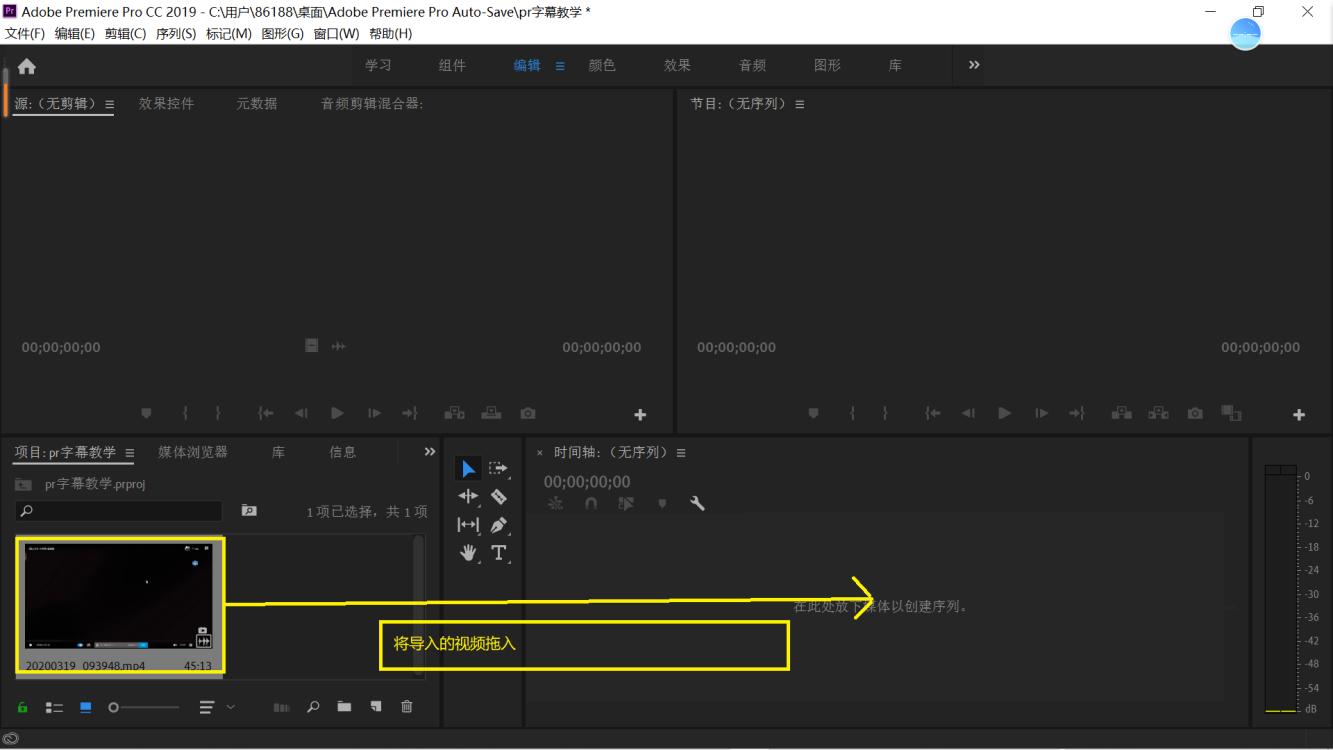Open timeline display settings wrench icon
Viewport: 1333px width, 750px height.
[x=698, y=503]
